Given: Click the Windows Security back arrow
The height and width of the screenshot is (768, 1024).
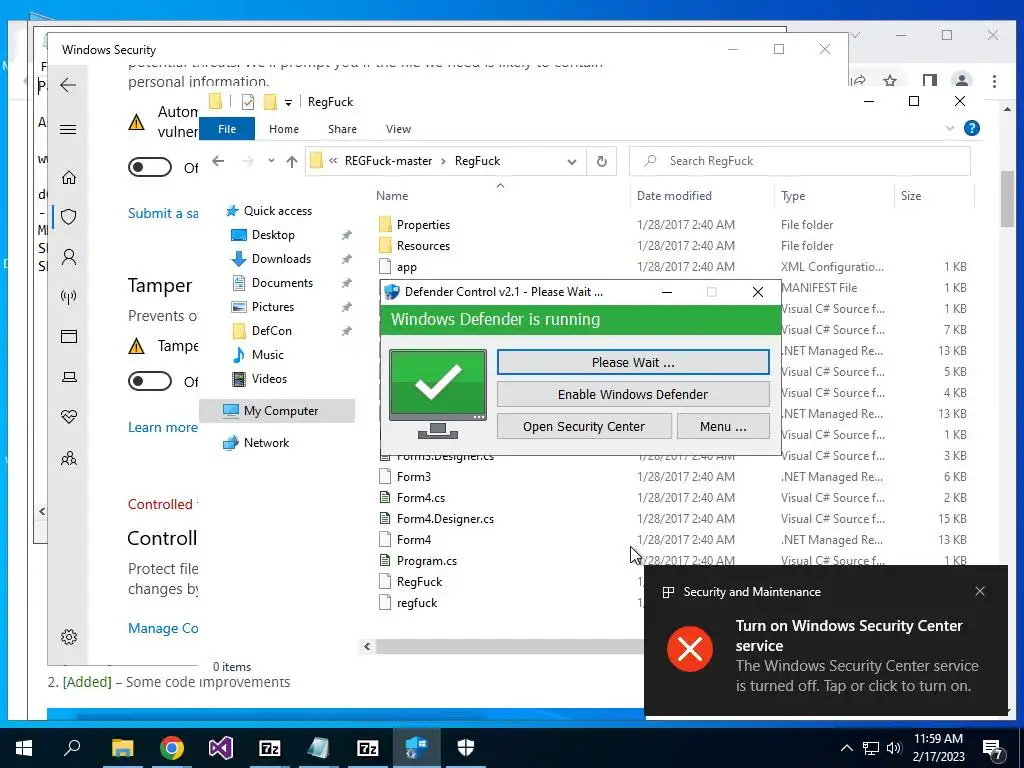Looking at the screenshot, I should coord(68,85).
